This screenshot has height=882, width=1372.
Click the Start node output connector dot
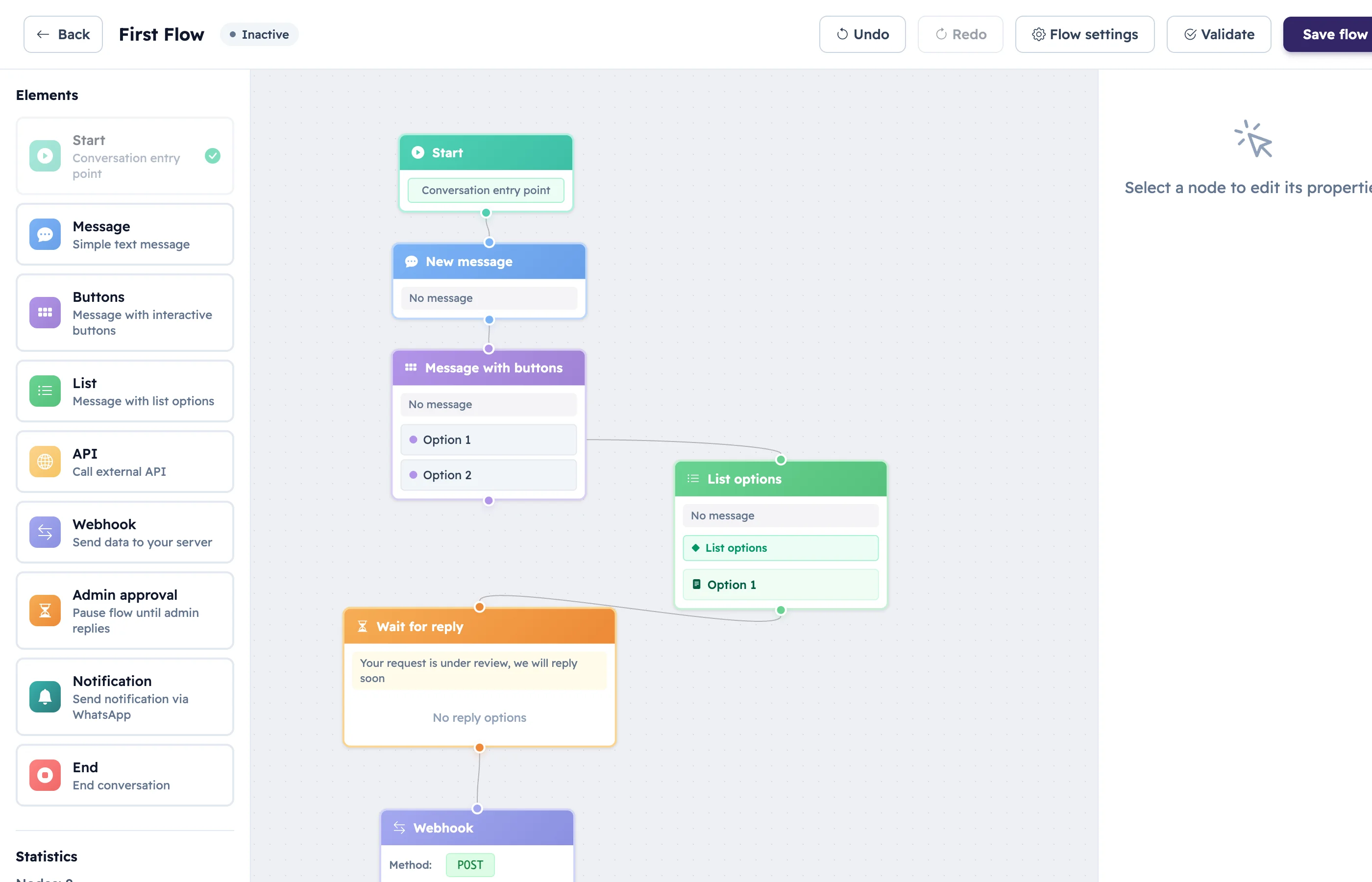(x=486, y=213)
